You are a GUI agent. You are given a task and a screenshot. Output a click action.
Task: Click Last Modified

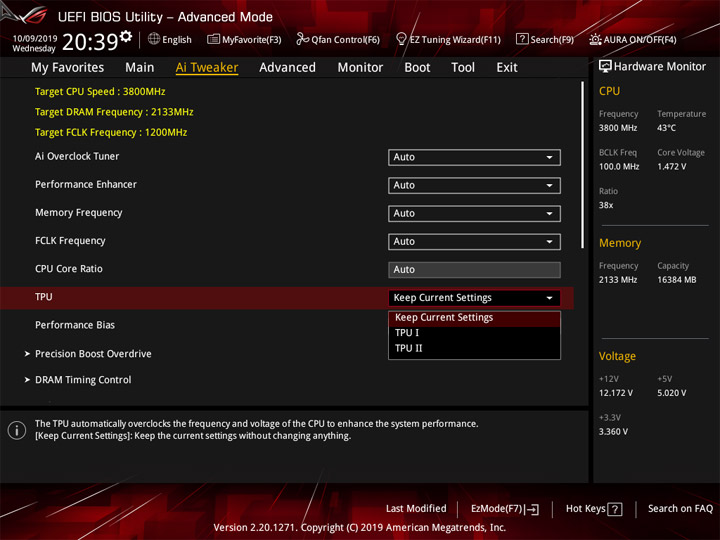(416, 509)
